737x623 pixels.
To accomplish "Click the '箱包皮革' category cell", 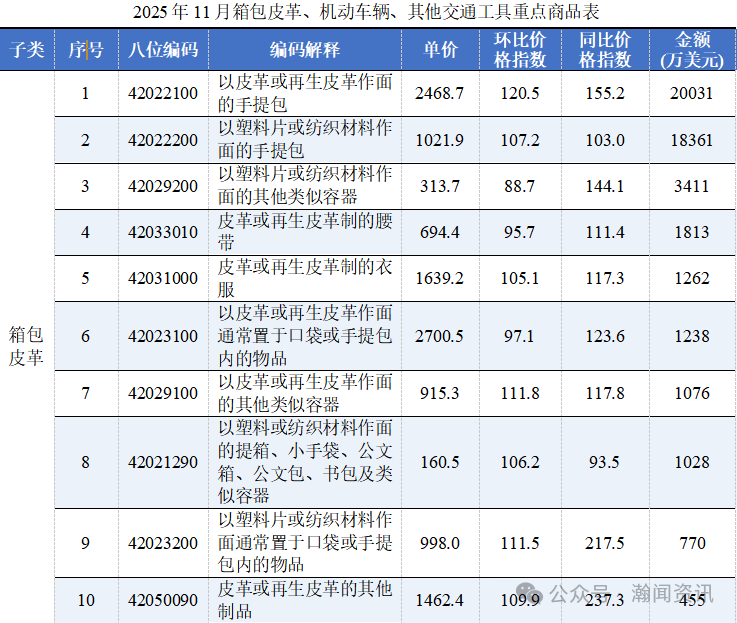I will coord(26,347).
